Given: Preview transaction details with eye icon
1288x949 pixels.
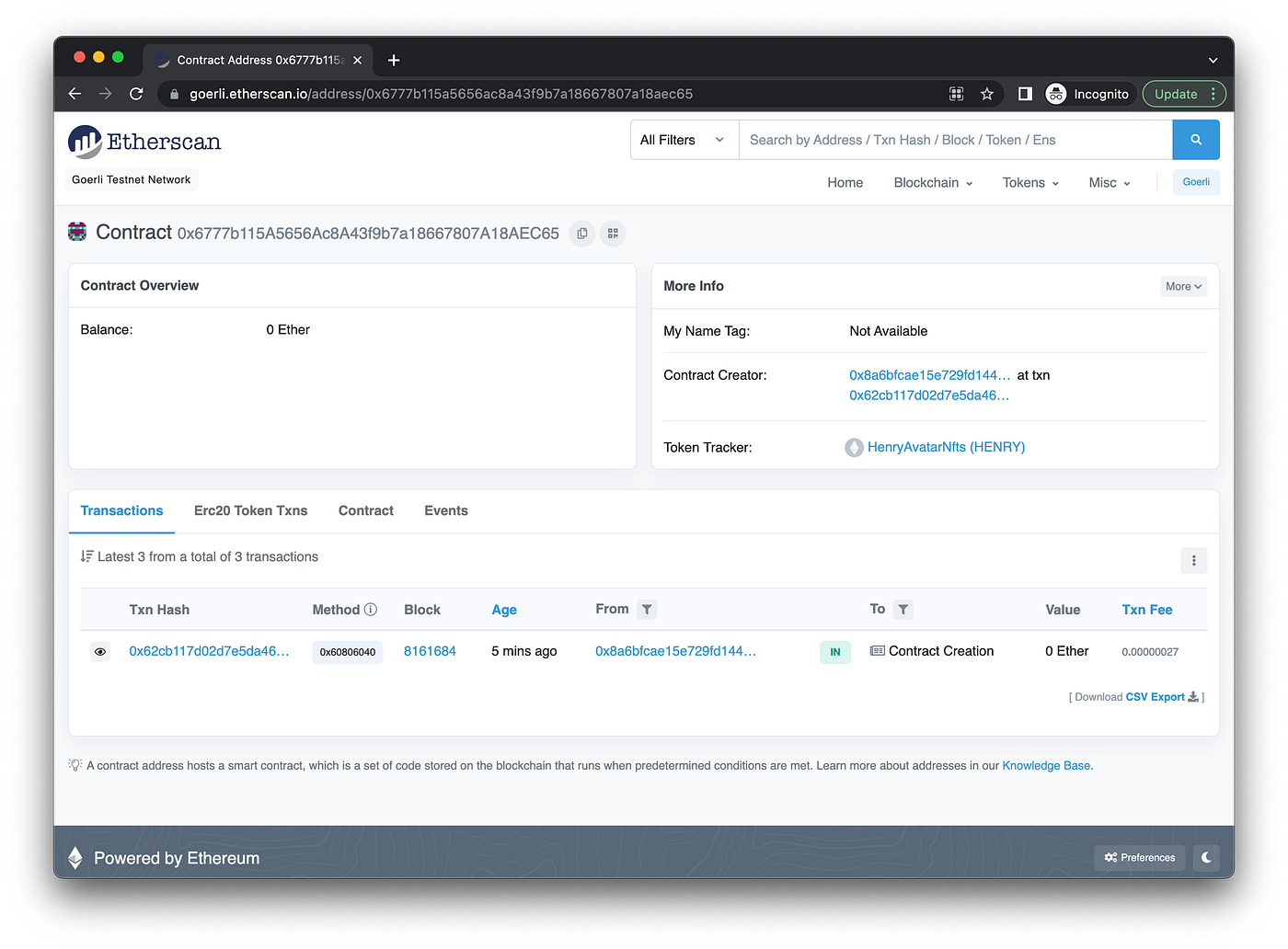Looking at the screenshot, I should (100, 652).
